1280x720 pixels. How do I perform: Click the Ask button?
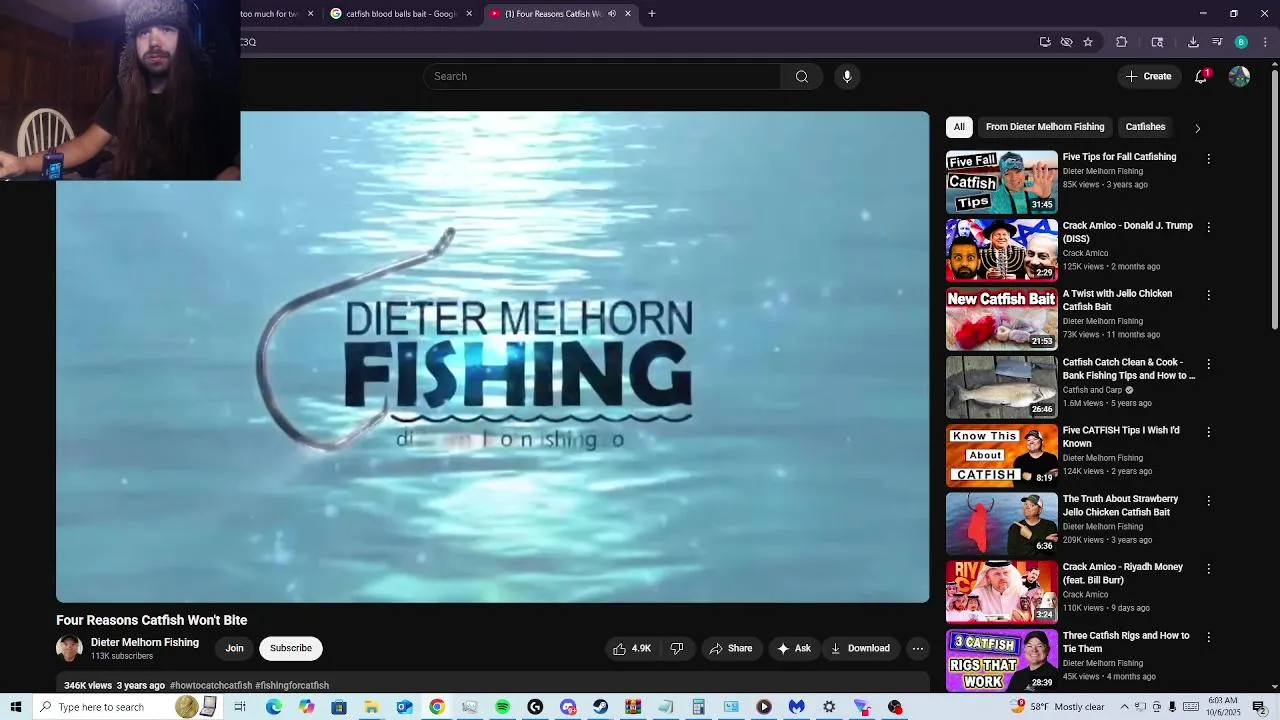click(x=794, y=648)
